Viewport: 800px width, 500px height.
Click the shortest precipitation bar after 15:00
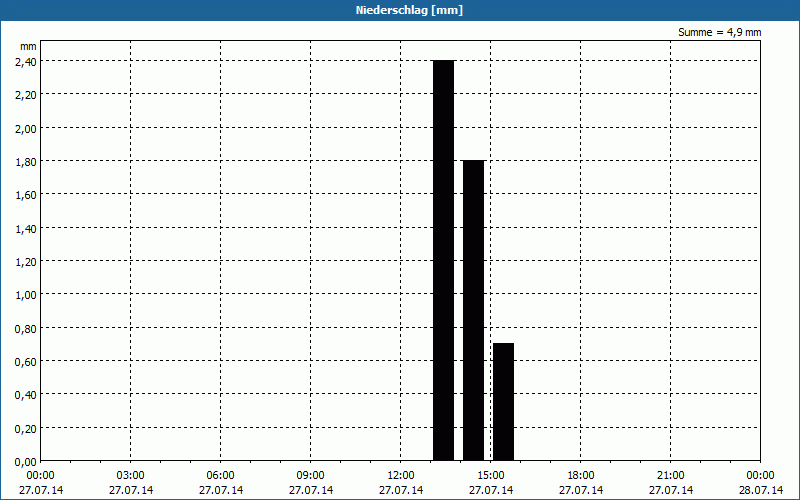[503, 402]
